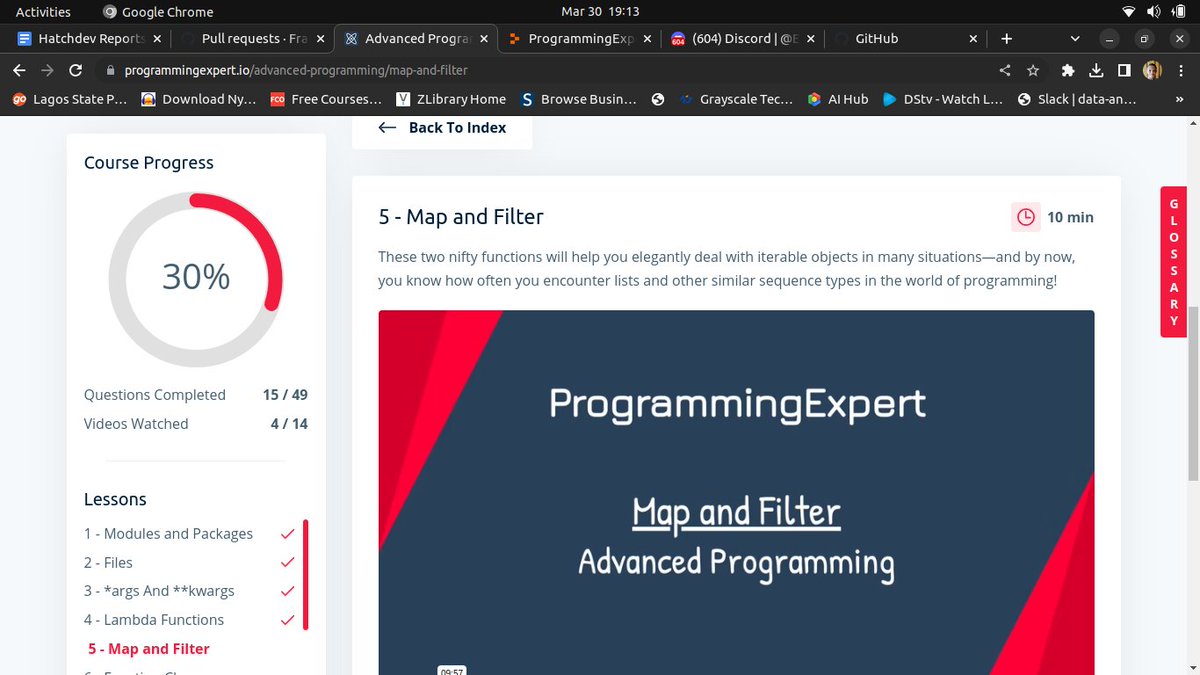Open Free Courses bookmark
This screenshot has height=675, width=1200.
point(326,99)
